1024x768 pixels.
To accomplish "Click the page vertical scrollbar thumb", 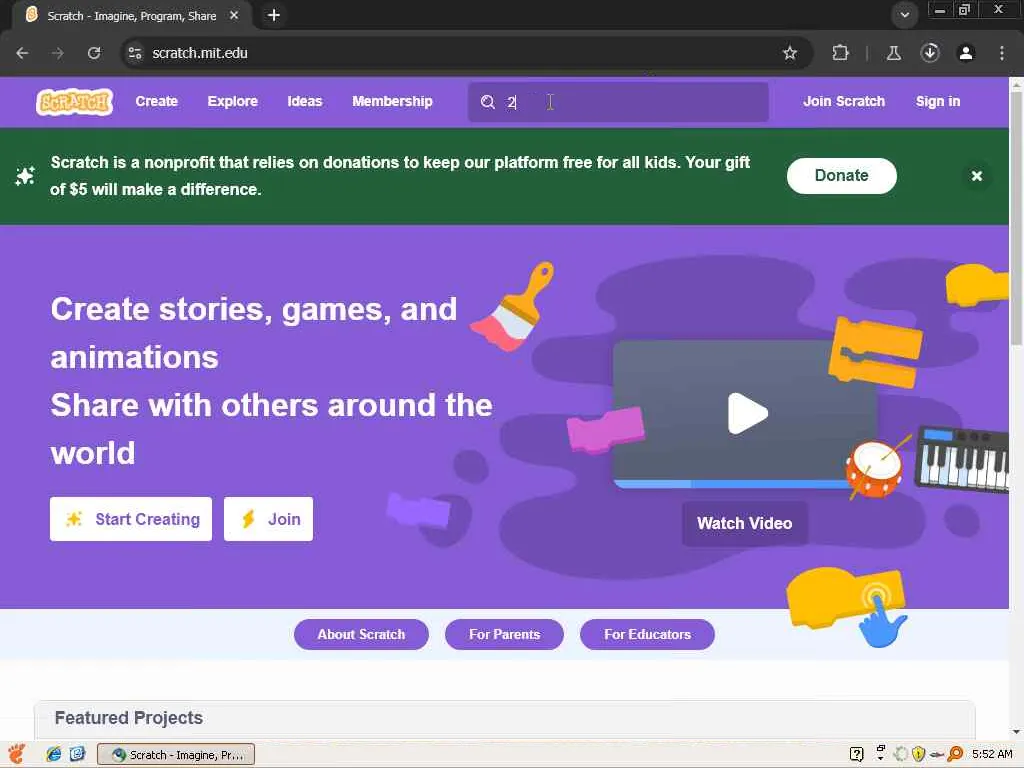I will click(x=1016, y=217).
